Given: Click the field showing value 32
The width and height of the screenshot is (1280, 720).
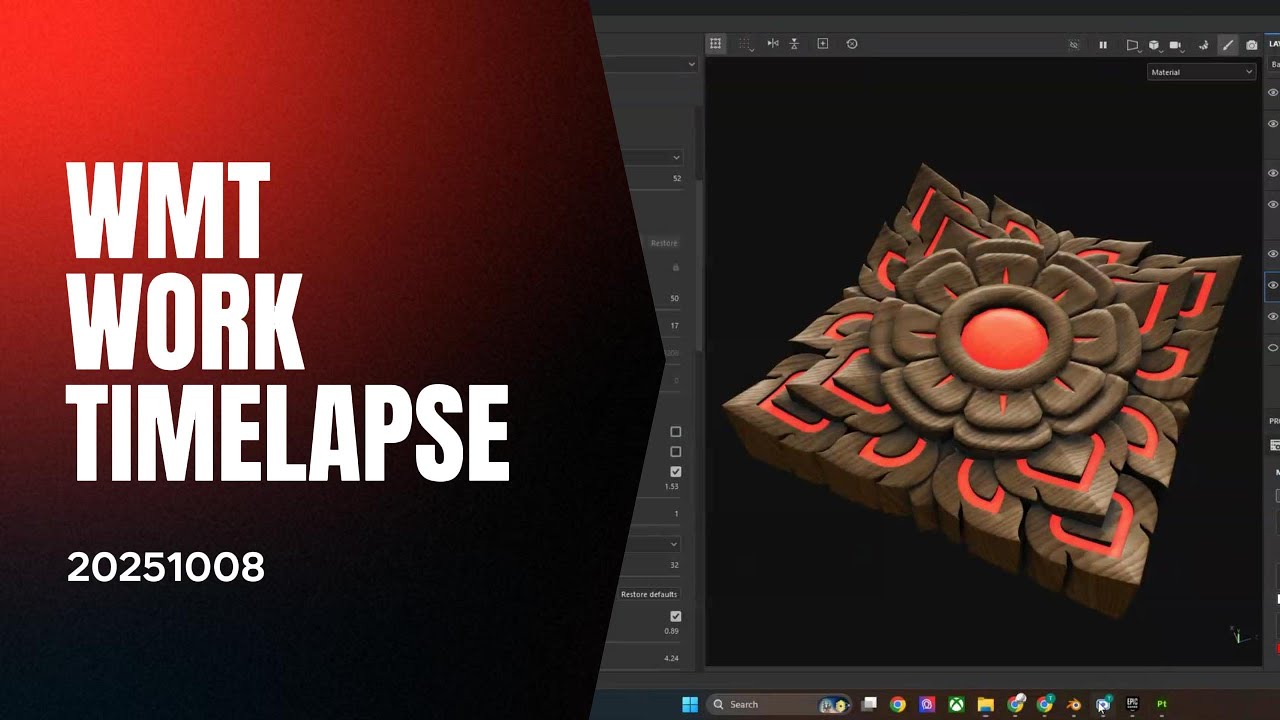Looking at the screenshot, I should [x=674, y=565].
